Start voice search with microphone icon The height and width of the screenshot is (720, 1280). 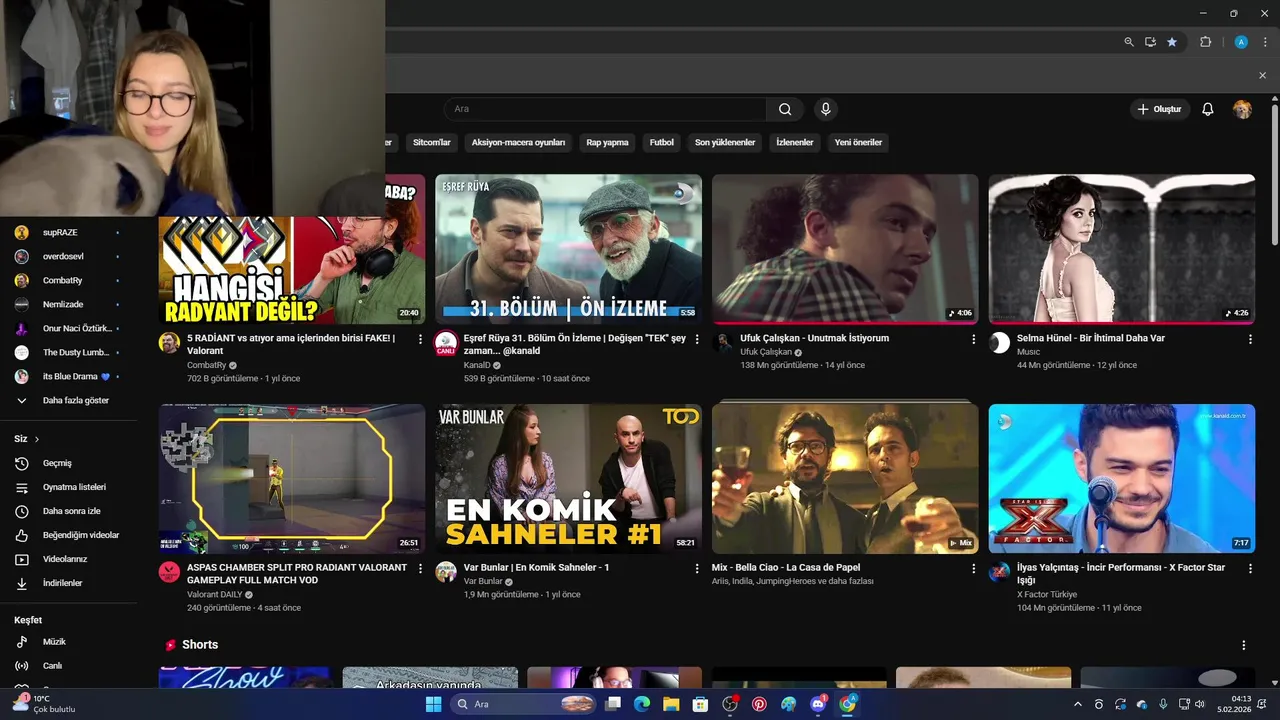coord(825,109)
